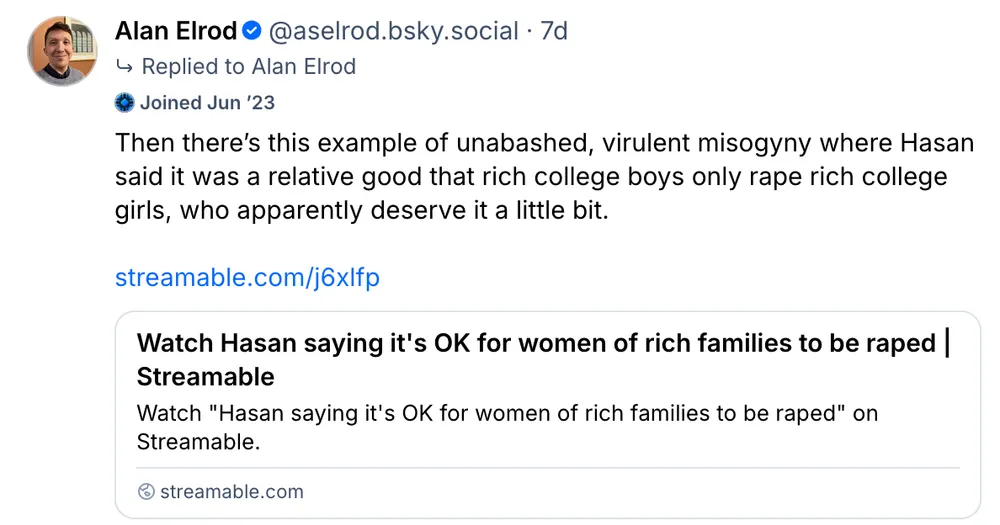Click the round blue badge beside "Joined"

coord(125,102)
